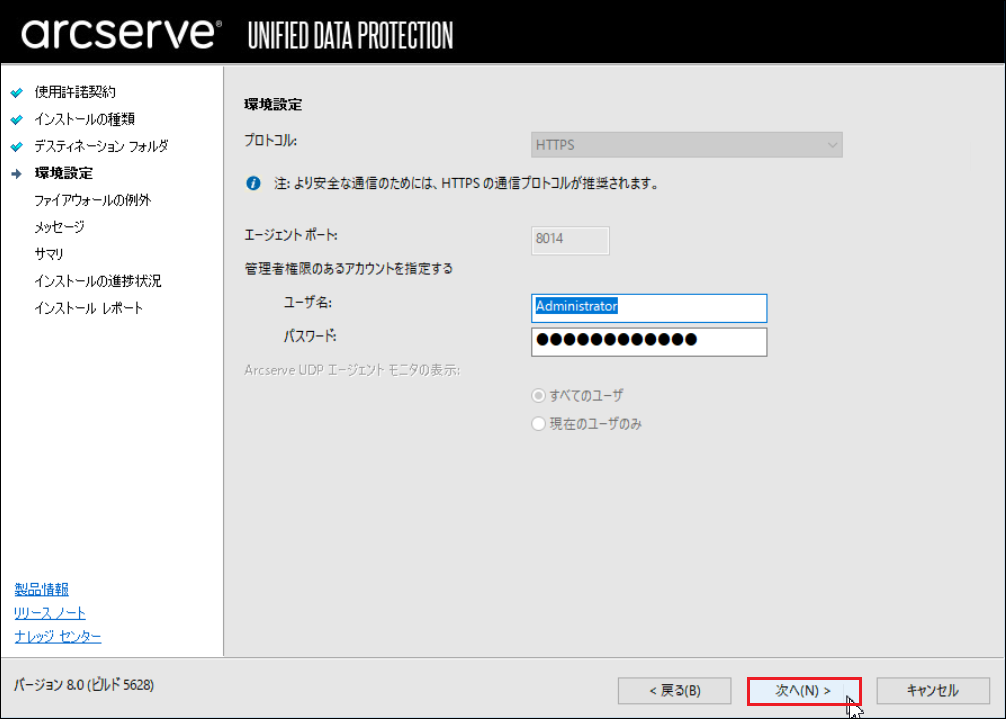Click the arcserve logo in the header
The width and height of the screenshot is (1006, 719).
(121, 33)
